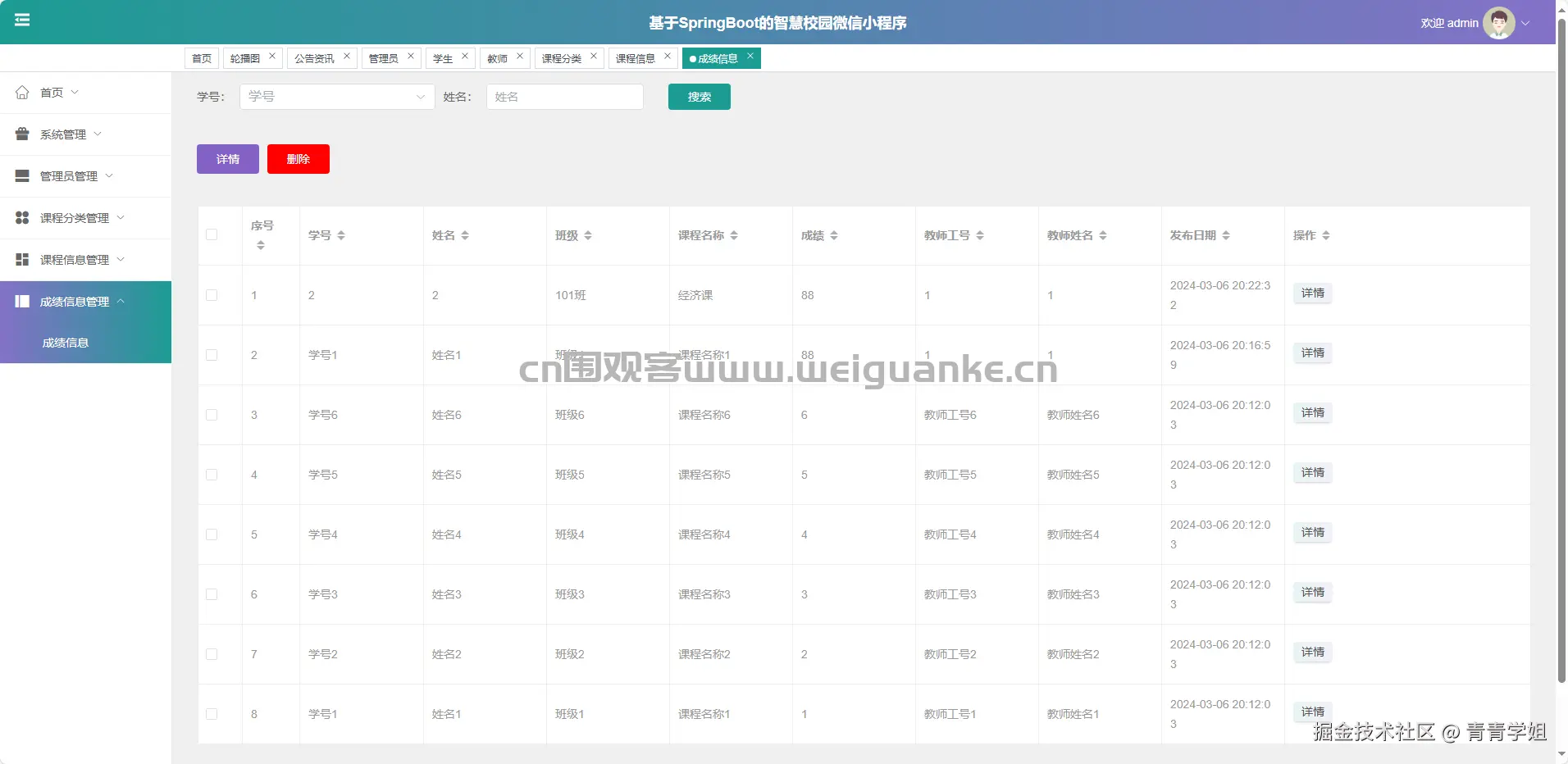Sort by 班级 column arrows
1568x764 pixels.
(x=588, y=236)
